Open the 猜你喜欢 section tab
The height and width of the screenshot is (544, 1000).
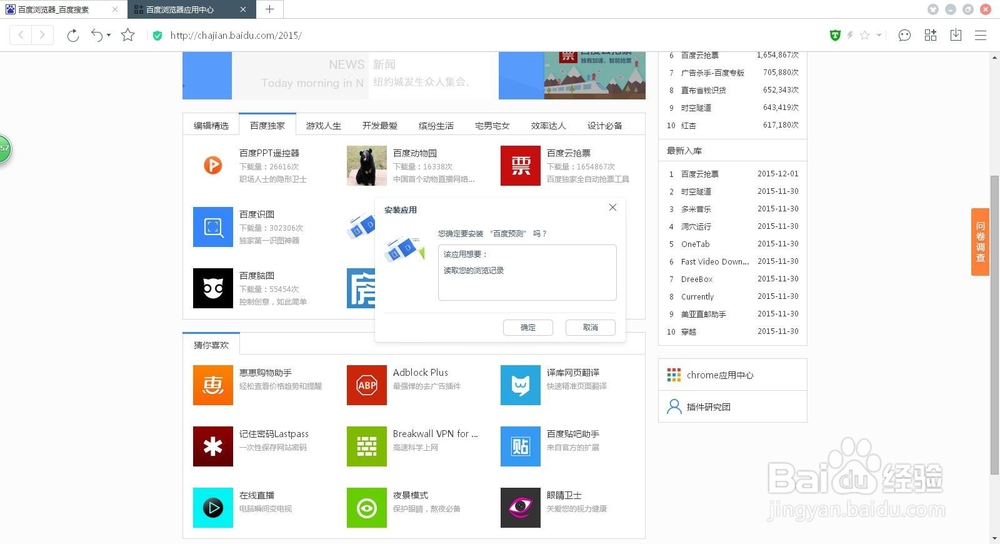tap(211, 345)
